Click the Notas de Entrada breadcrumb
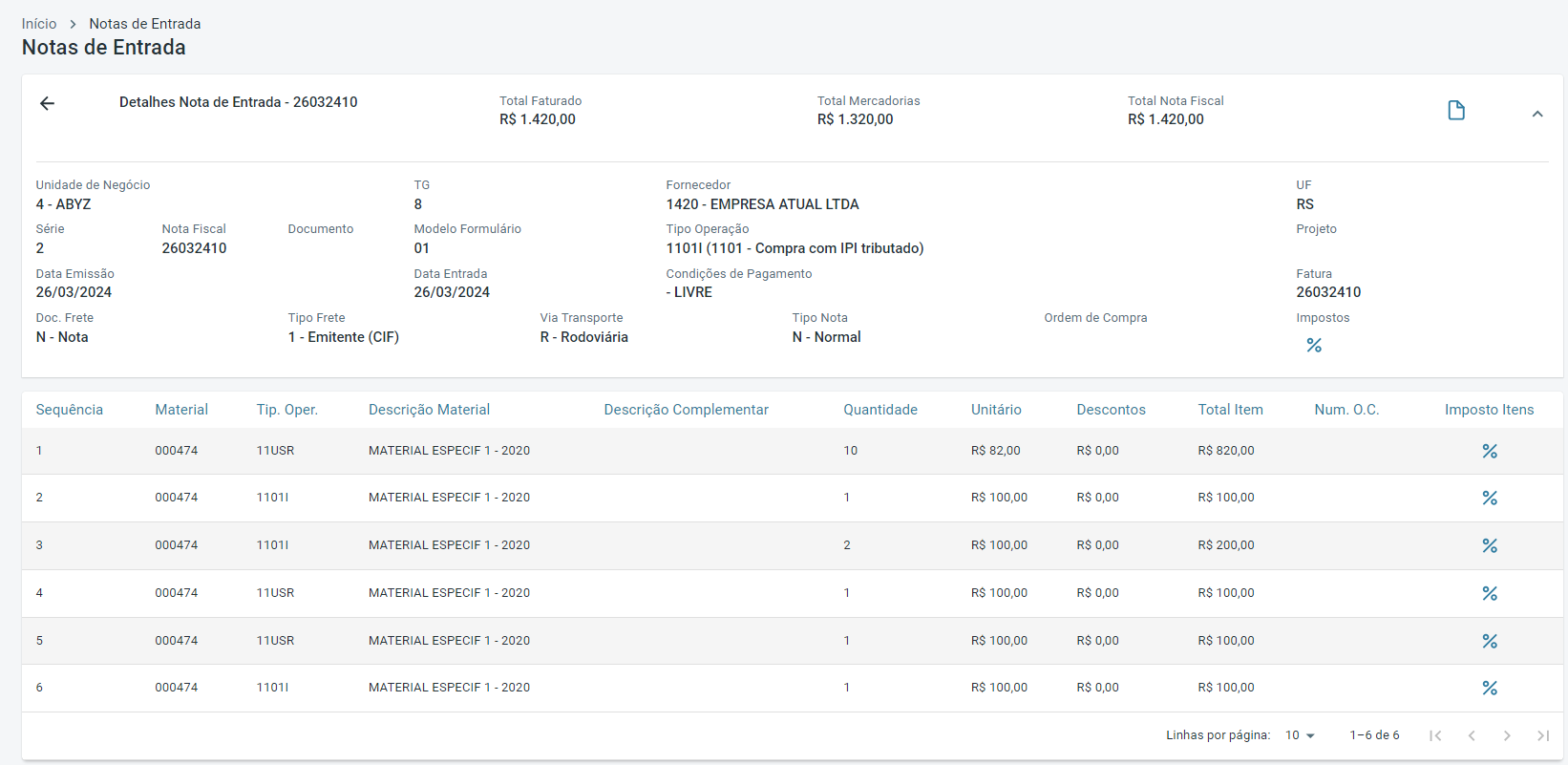The image size is (1568, 765). point(144,24)
